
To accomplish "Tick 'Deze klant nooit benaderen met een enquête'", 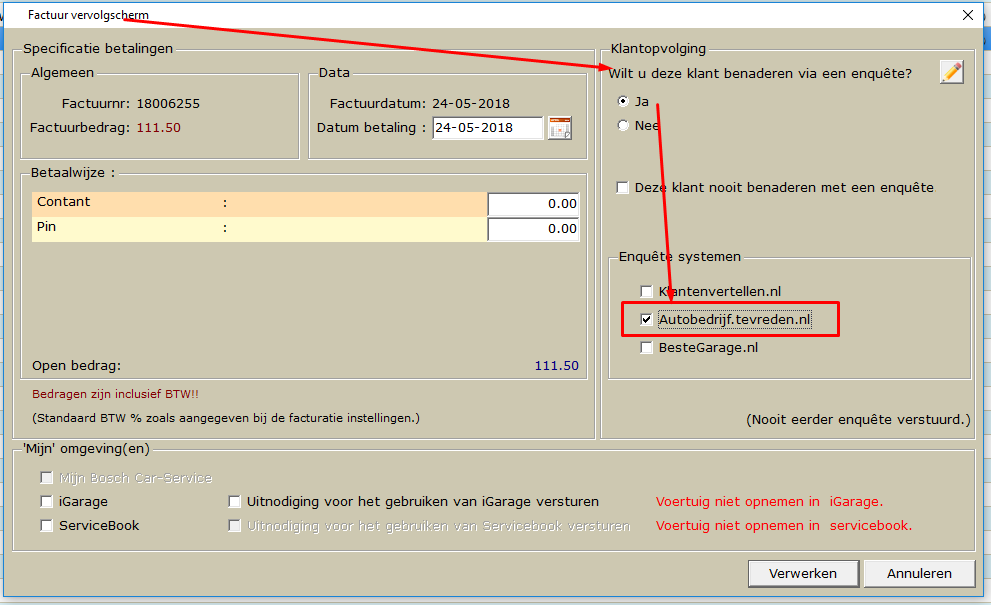I will click(x=623, y=188).
